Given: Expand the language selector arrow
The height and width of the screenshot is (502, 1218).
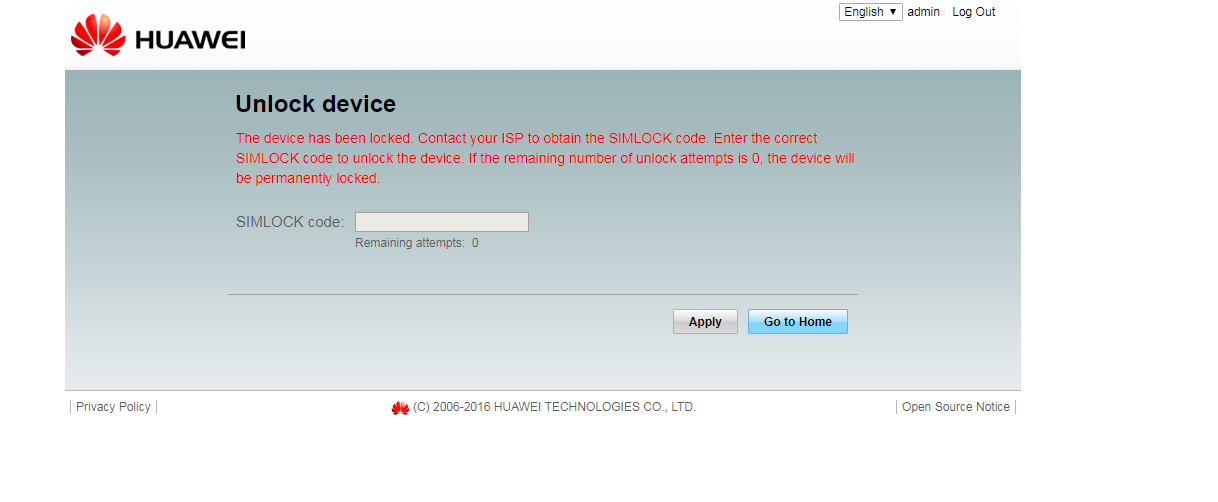Looking at the screenshot, I should tap(893, 12).
